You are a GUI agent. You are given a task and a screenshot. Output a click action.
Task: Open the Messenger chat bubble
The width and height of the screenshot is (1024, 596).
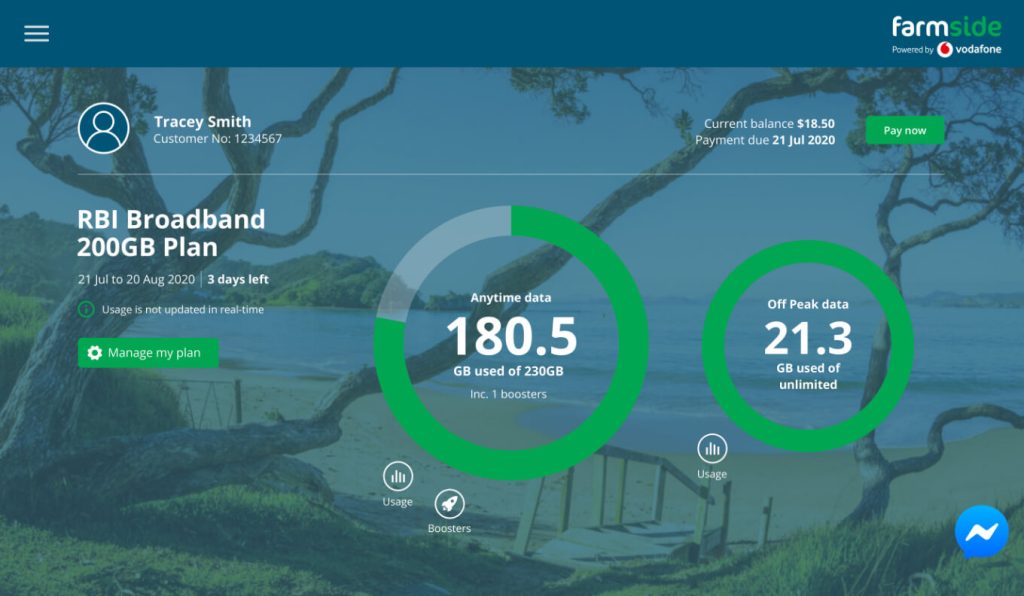(x=981, y=532)
